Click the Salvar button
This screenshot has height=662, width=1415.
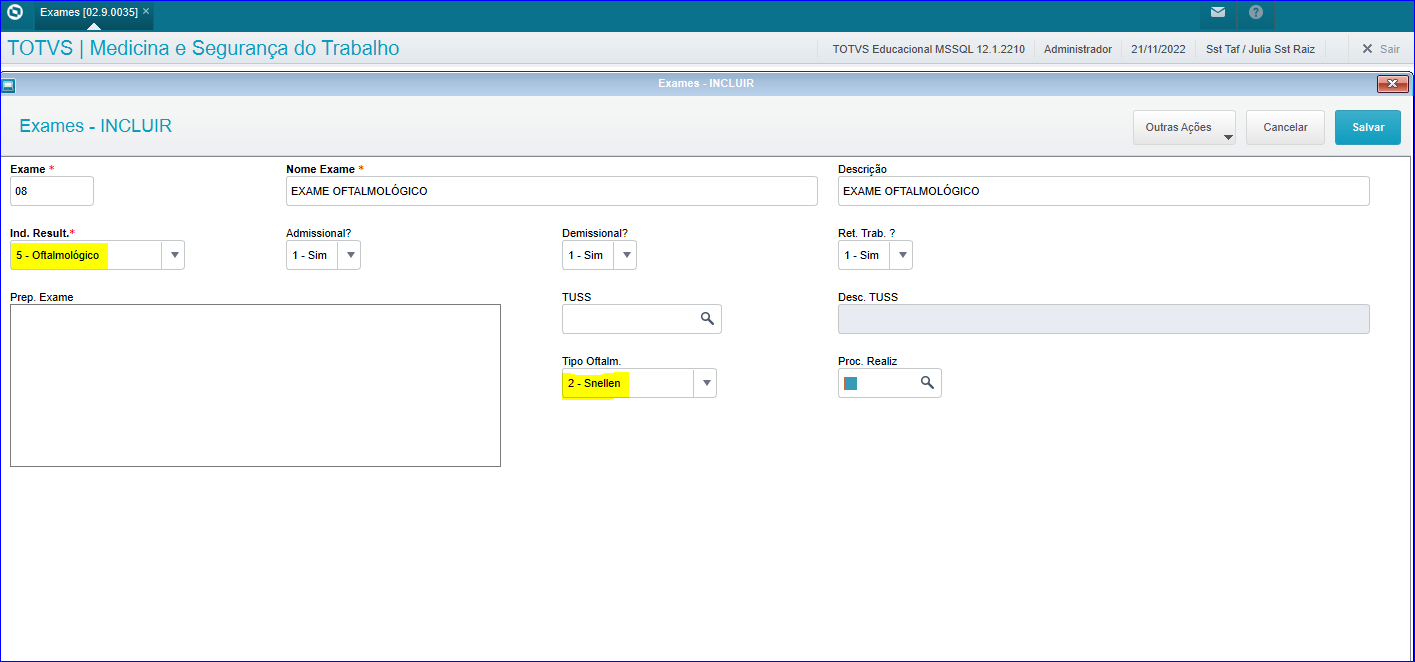1368,128
